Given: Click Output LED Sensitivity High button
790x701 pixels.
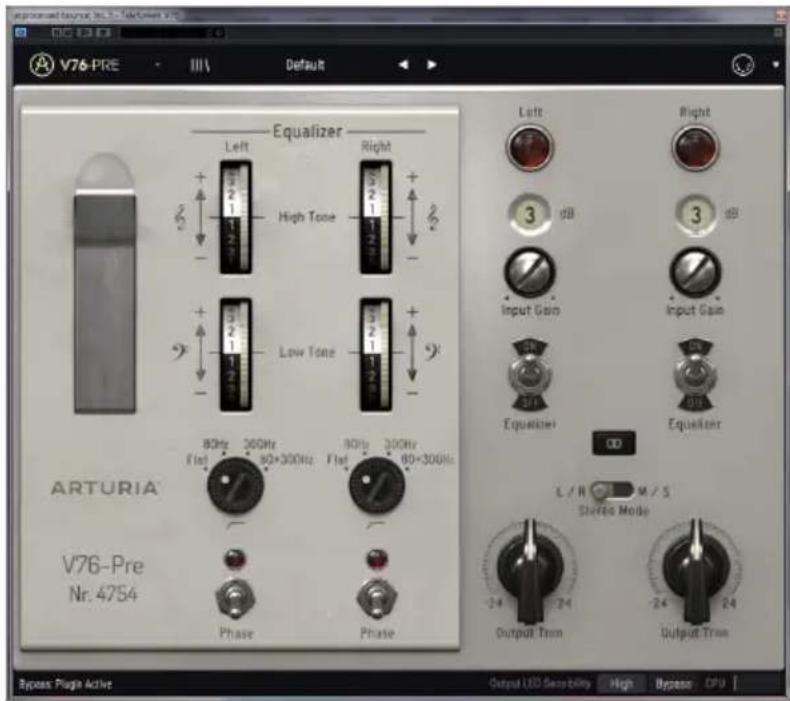Looking at the screenshot, I should click(x=621, y=684).
